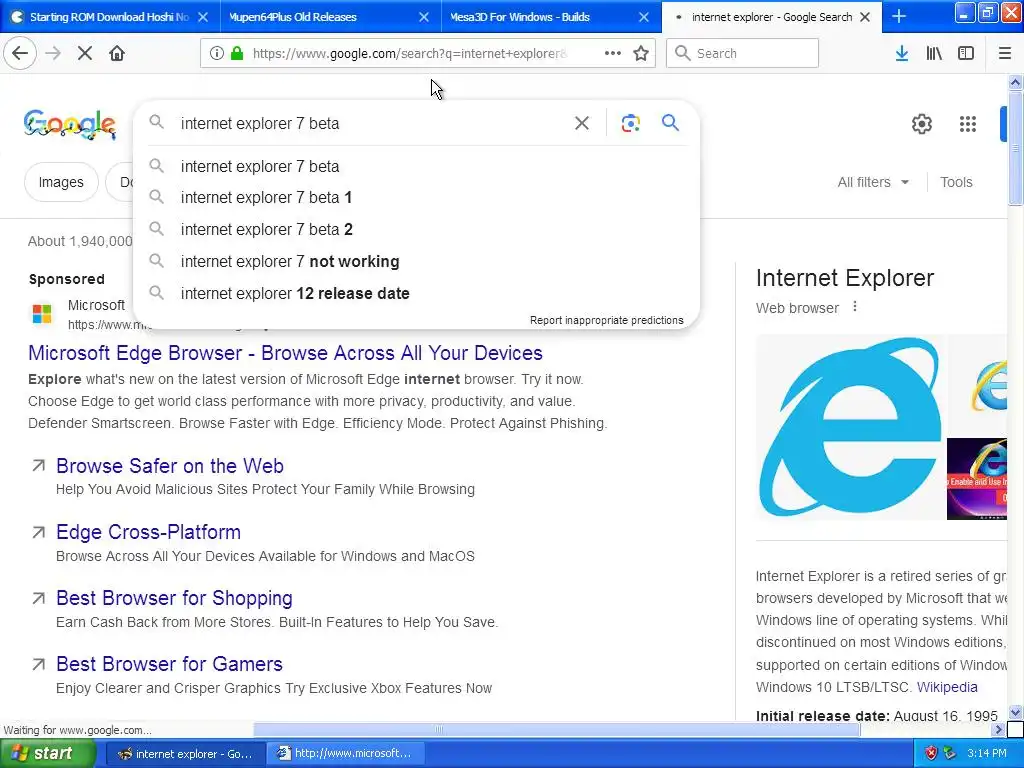Select the internet explorer Google Search tab

point(771,17)
